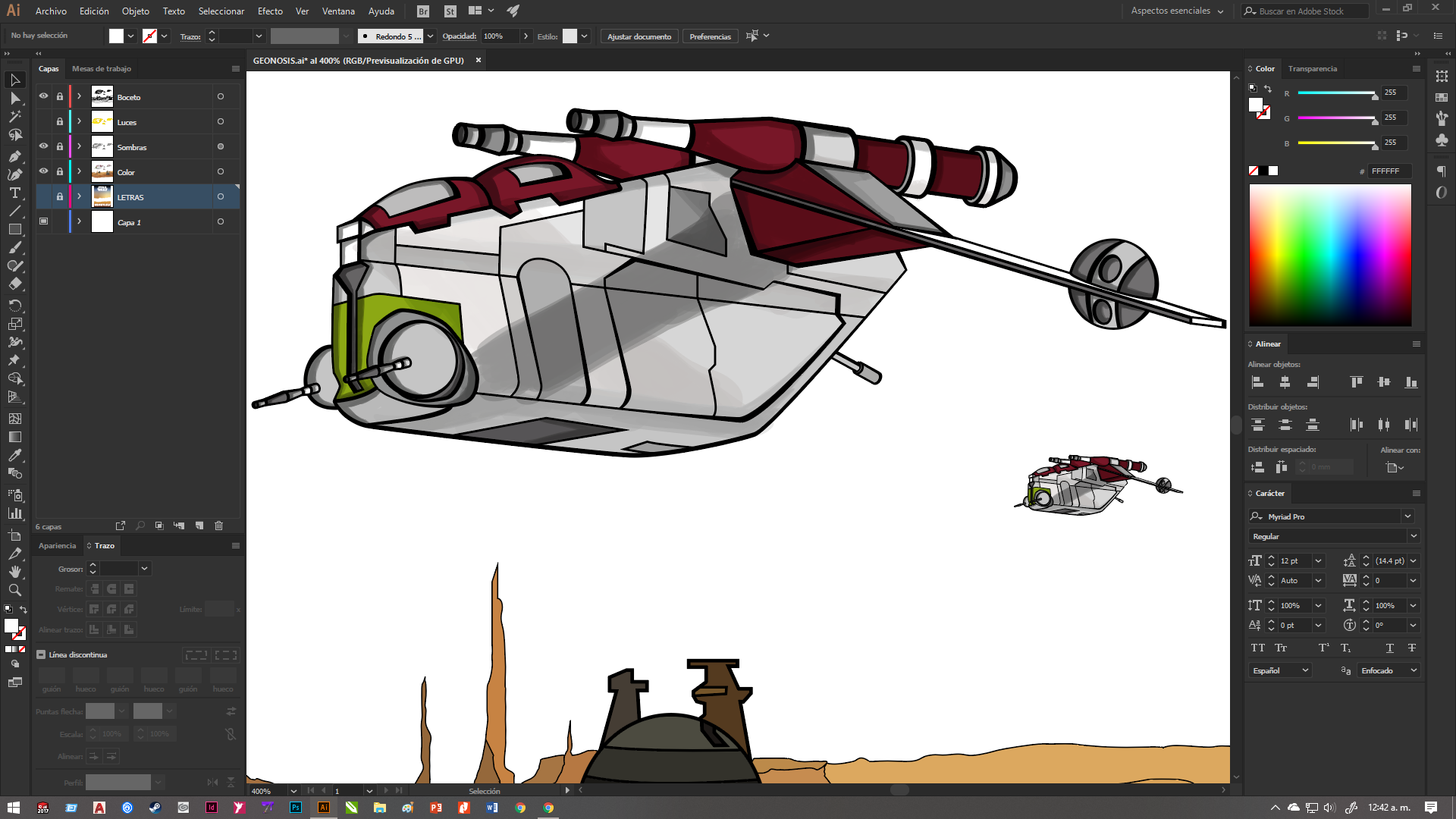The height and width of the screenshot is (819, 1456).
Task: Select the Zoom tool
Action: pyautogui.click(x=14, y=590)
